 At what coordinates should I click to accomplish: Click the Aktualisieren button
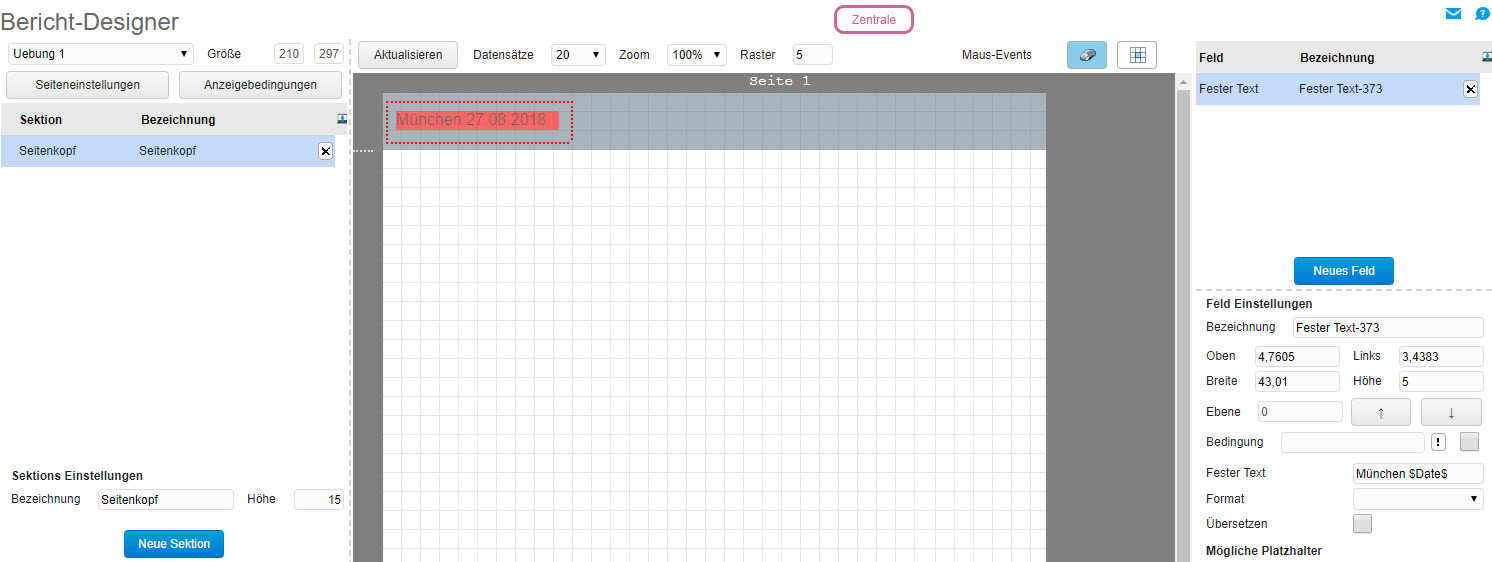[408, 55]
